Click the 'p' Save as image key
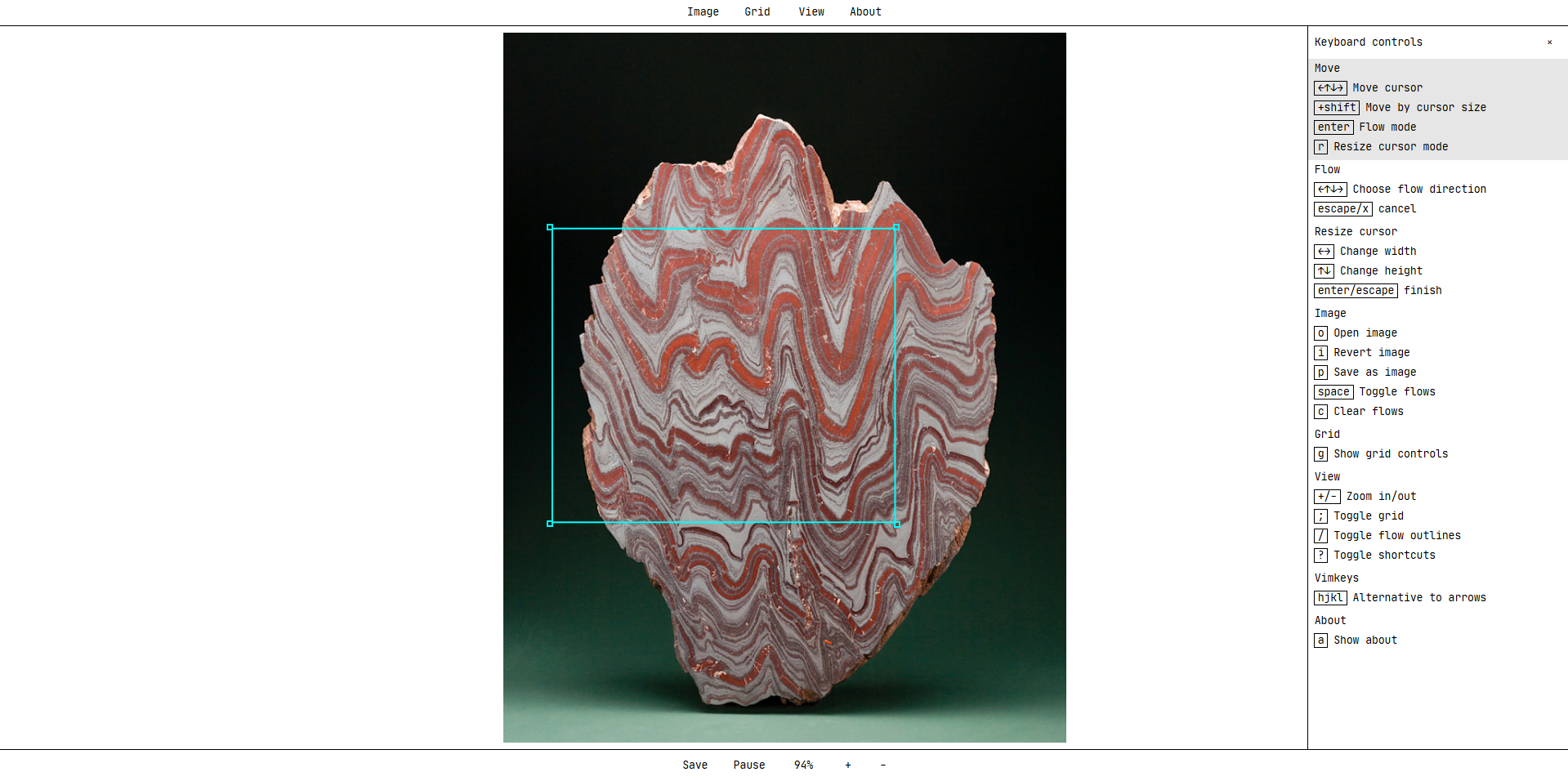 pyautogui.click(x=1320, y=373)
